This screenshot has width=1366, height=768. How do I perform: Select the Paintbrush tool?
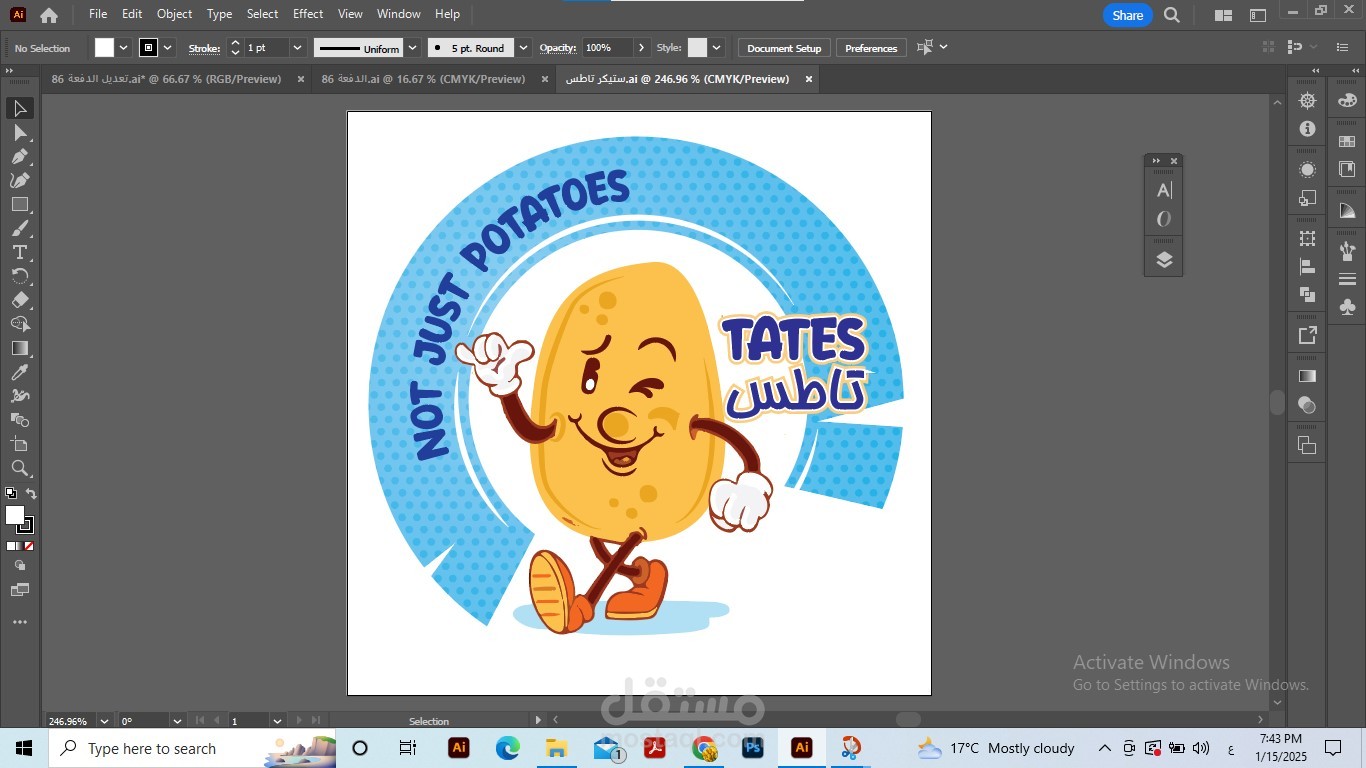point(19,228)
